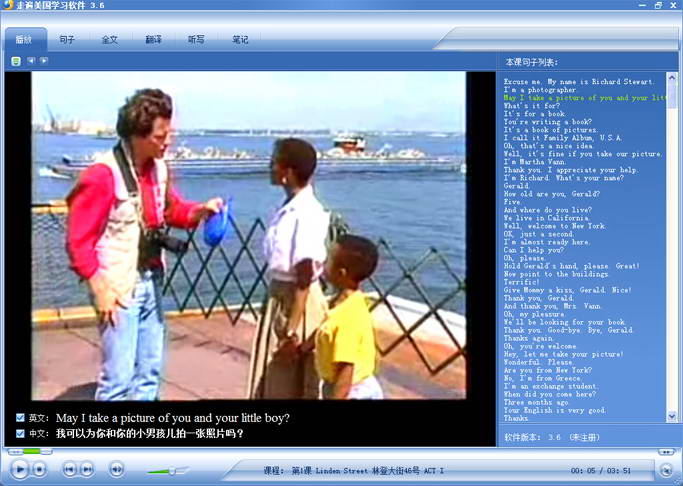Open the 全文 tab

tap(110, 40)
